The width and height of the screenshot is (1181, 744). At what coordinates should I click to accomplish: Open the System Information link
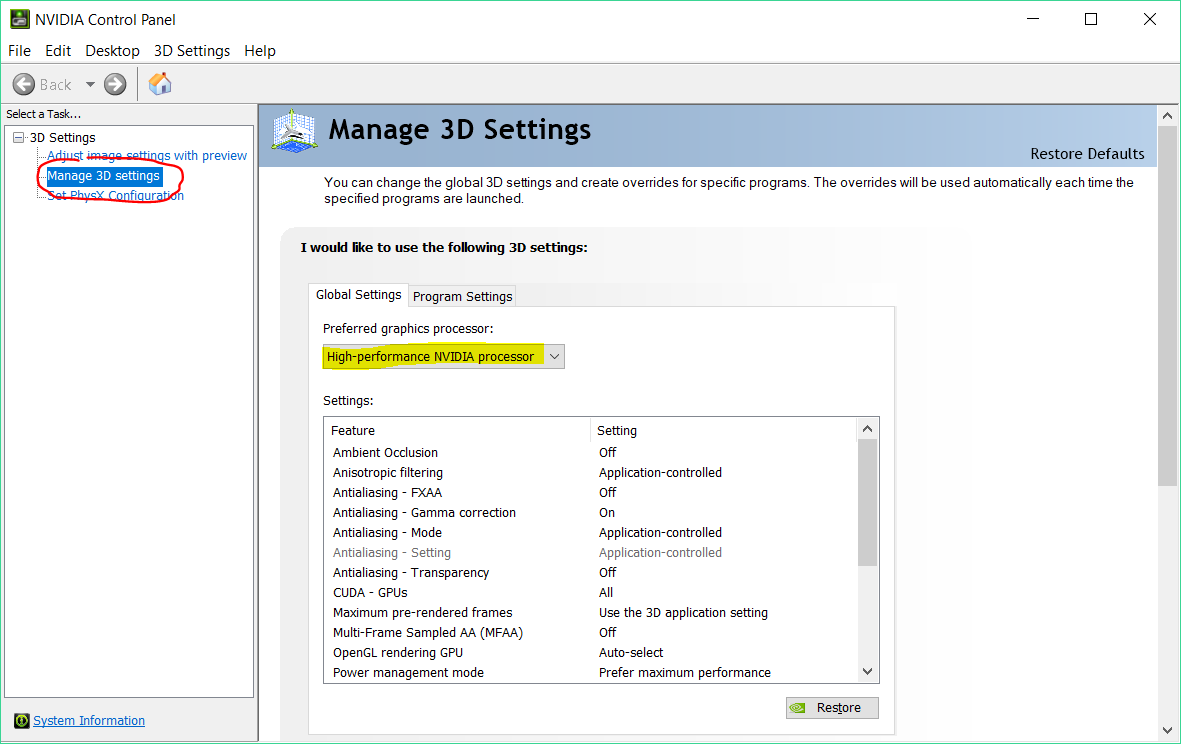point(89,721)
